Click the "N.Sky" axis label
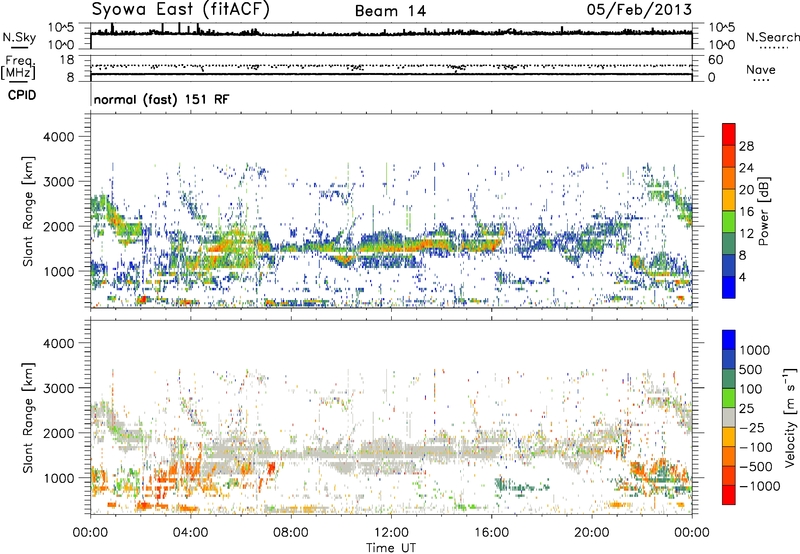800x554 pixels. (19, 37)
